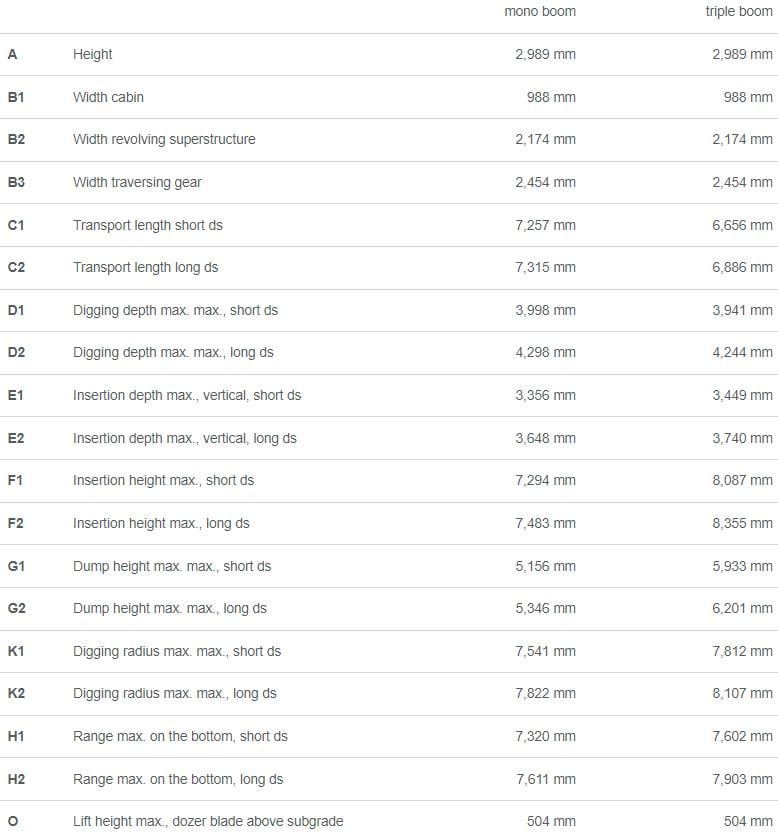This screenshot has width=778, height=835.
Task: Select triple boom value 3,740 mm
Action: [742, 438]
